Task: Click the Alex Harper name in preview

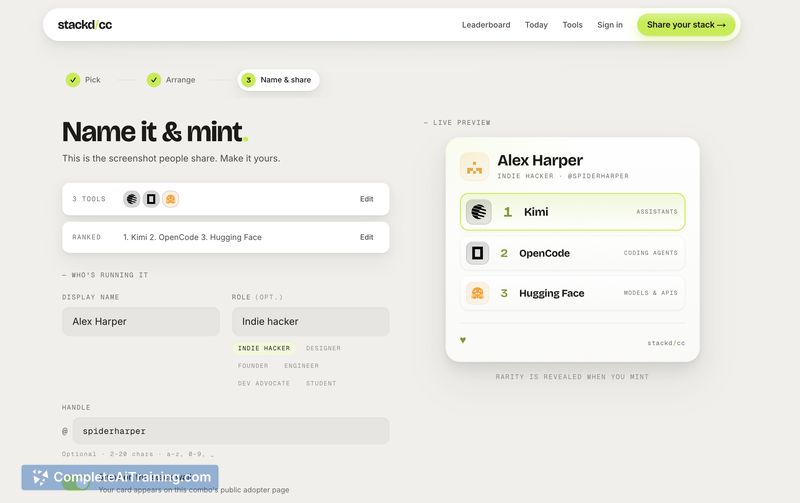Action: [x=540, y=160]
